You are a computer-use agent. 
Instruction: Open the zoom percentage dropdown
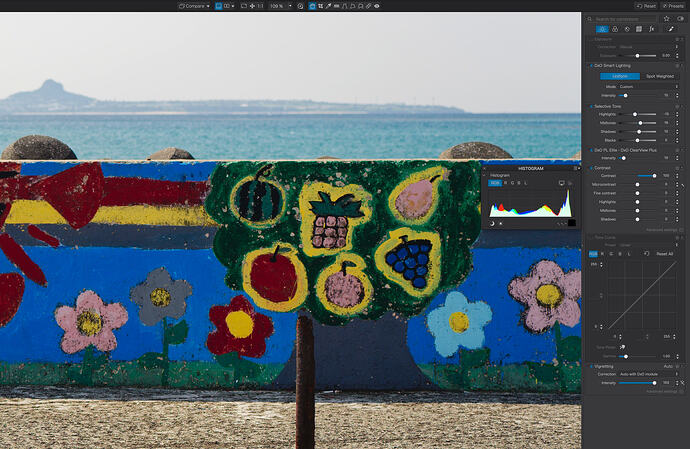coord(290,6)
